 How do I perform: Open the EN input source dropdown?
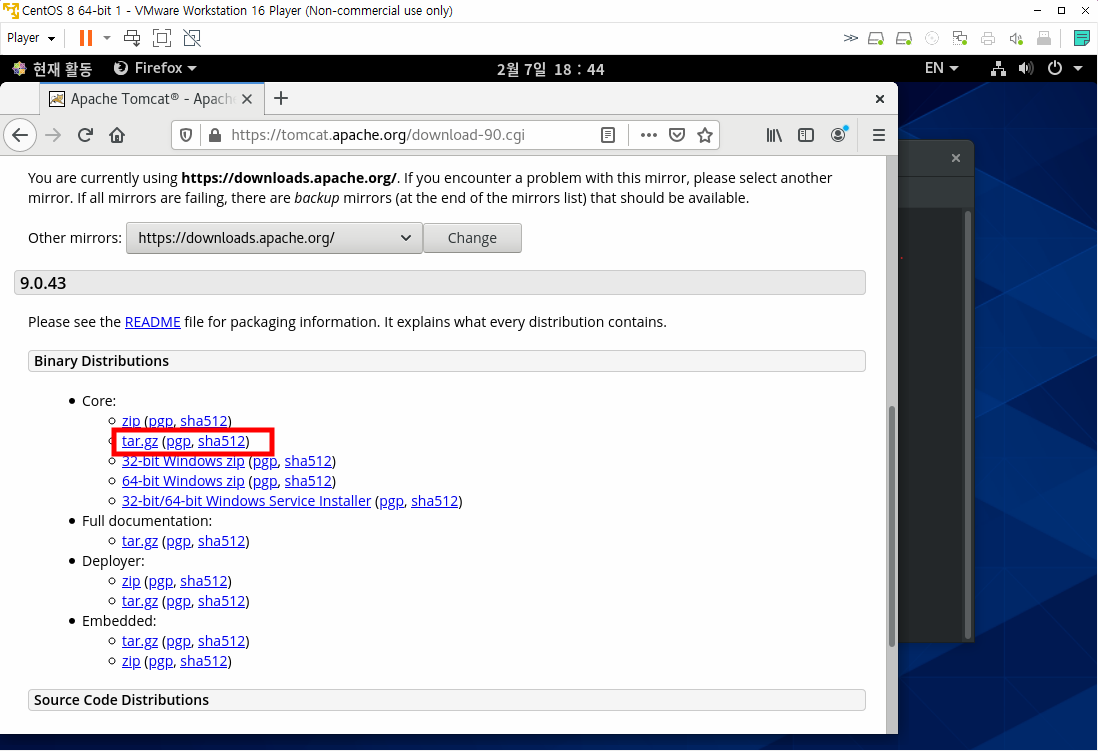tap(941, 68)
